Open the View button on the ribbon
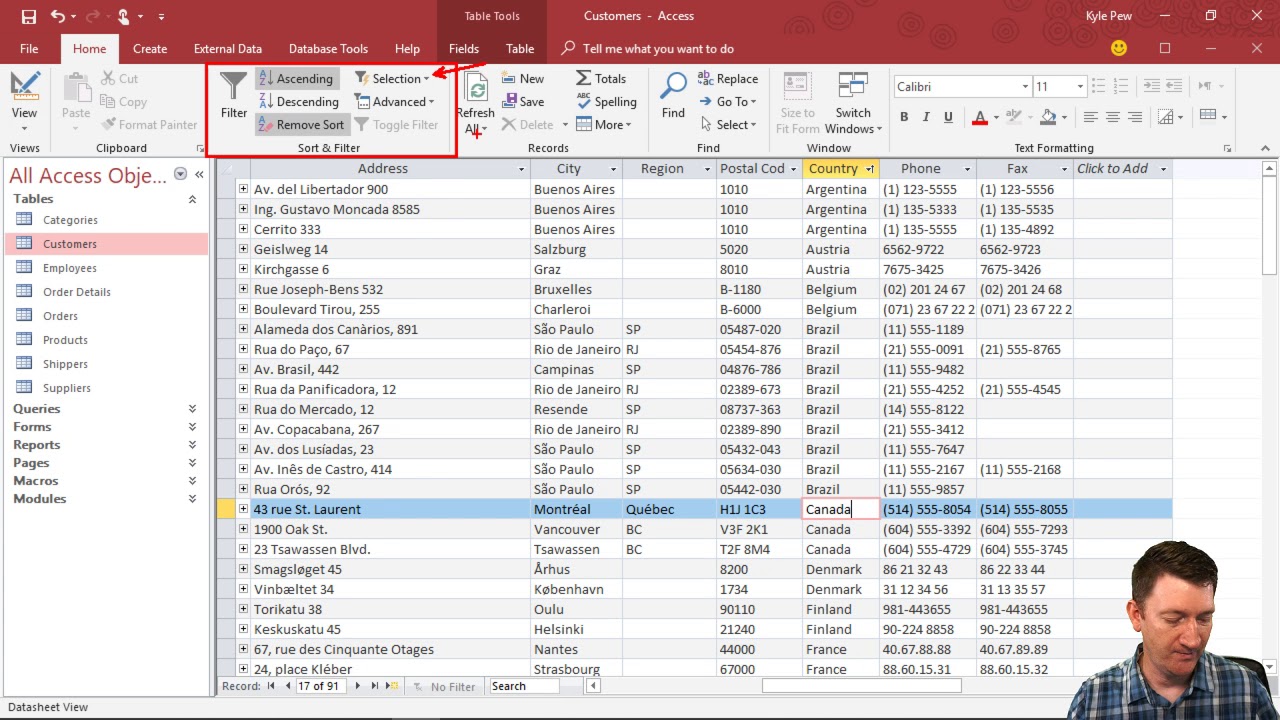This screenshot has height=720, width=1280. [25, 100]
